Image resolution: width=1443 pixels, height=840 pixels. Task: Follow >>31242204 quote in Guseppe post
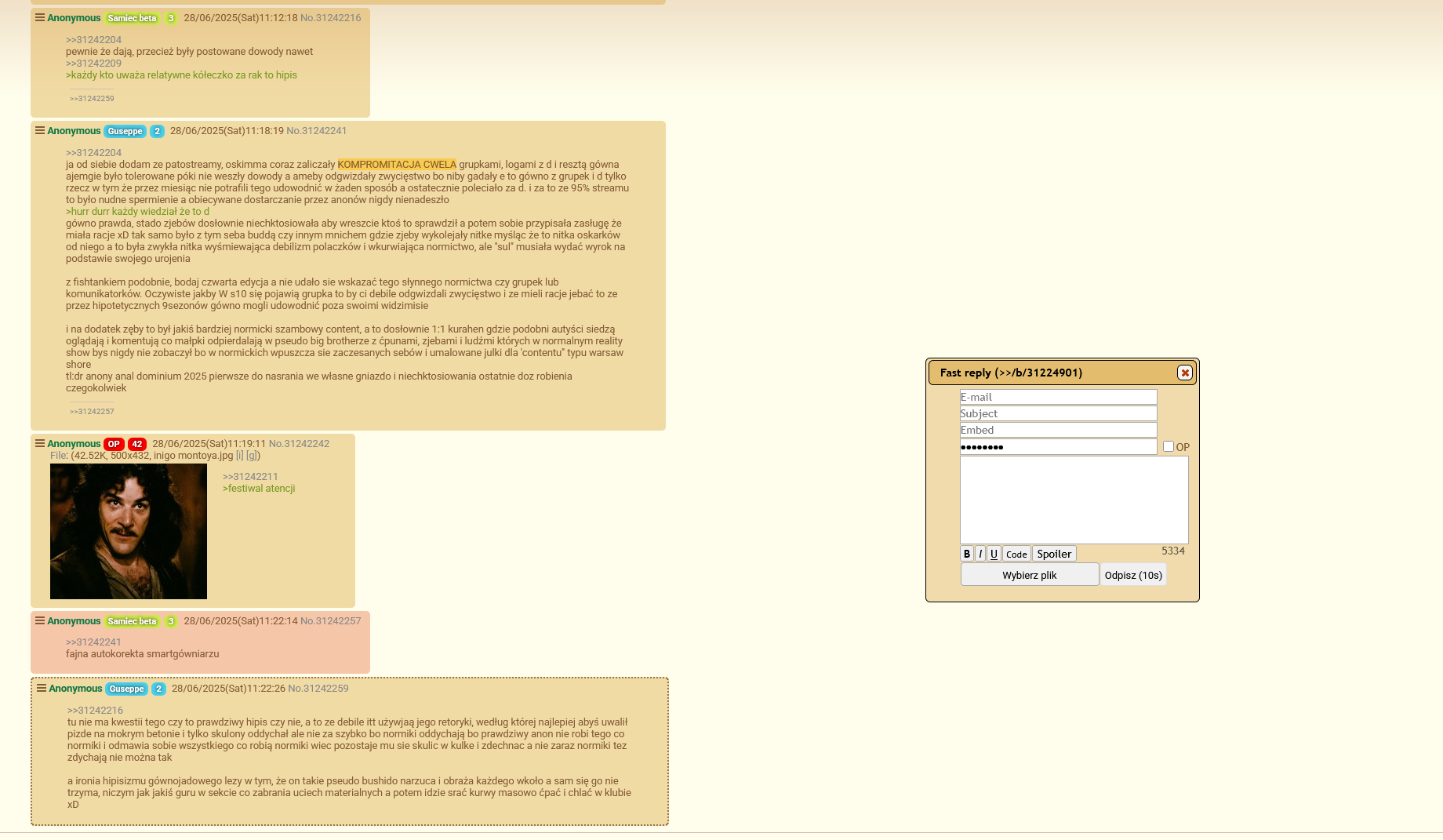click(93, 153)
